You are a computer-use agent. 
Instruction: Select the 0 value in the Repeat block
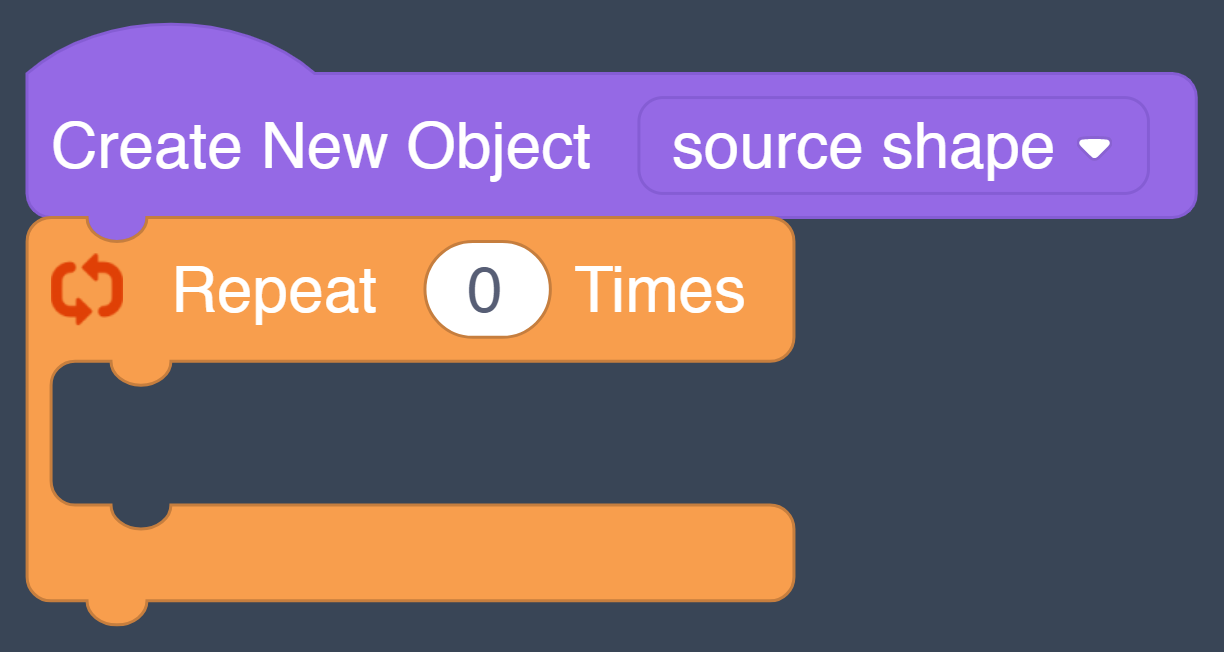coord(487,289)
